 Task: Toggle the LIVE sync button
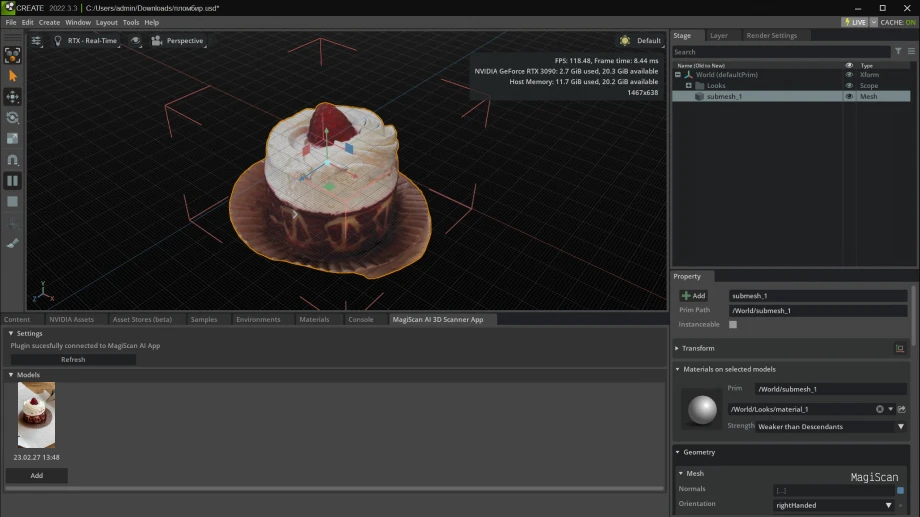pyautogui.click(x=855, y=22)
